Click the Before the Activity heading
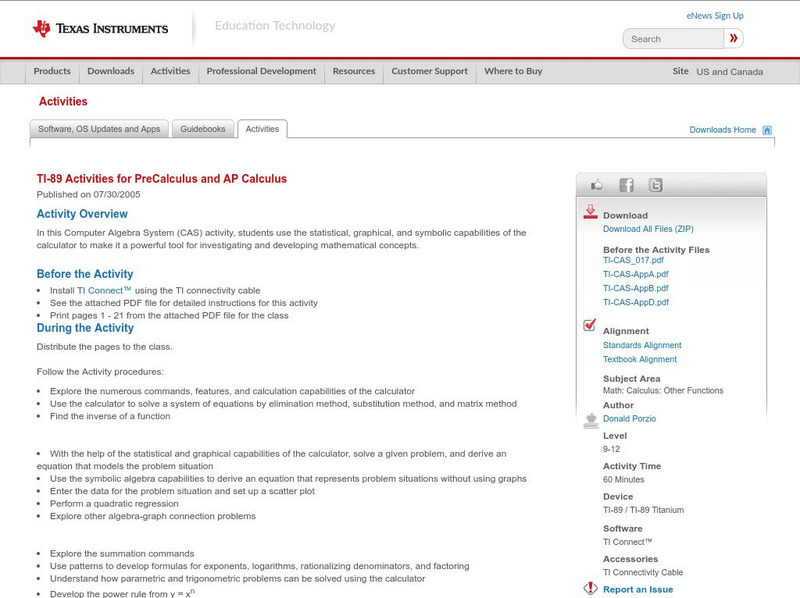The width and height of the screenshot is (800, 598). click(x=85, y=274)
